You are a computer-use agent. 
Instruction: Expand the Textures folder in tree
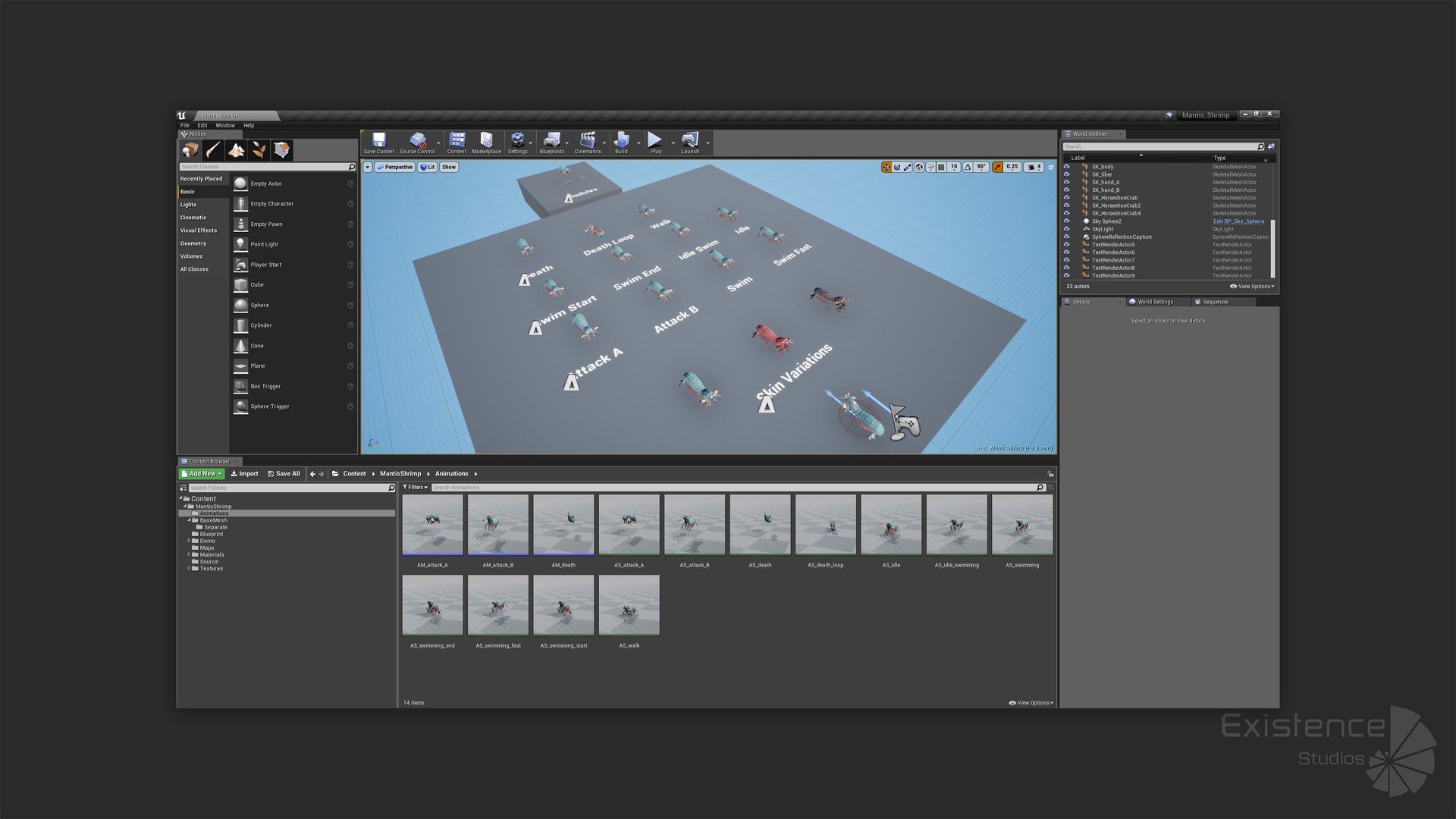click(189, 568)
